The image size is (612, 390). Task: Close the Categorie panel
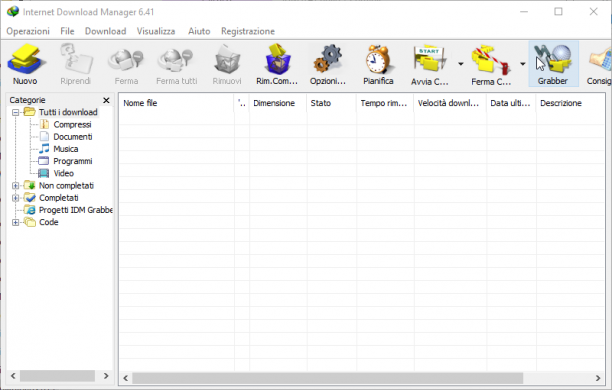point(106,100)
